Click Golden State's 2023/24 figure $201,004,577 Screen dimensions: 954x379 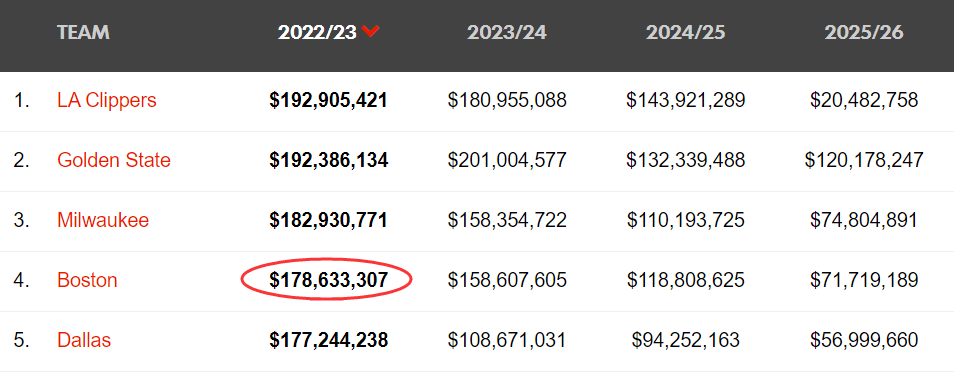pyautogui.click(x=507, y=160)
